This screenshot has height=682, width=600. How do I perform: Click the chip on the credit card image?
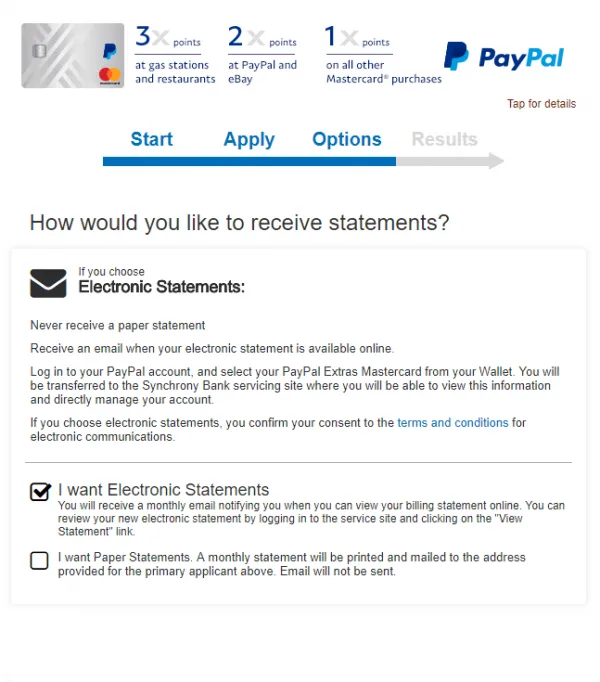[38, 52]
